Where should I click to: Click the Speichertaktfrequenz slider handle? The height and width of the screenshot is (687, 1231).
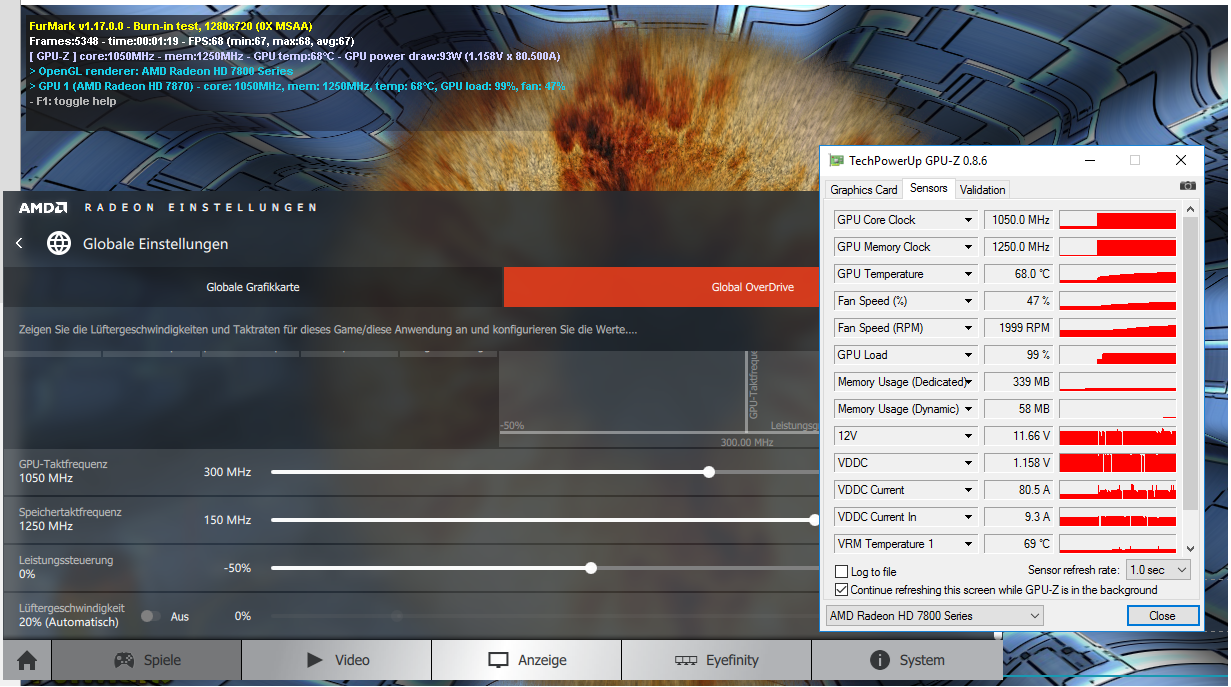pyautogui.click(x=814, y=520)
